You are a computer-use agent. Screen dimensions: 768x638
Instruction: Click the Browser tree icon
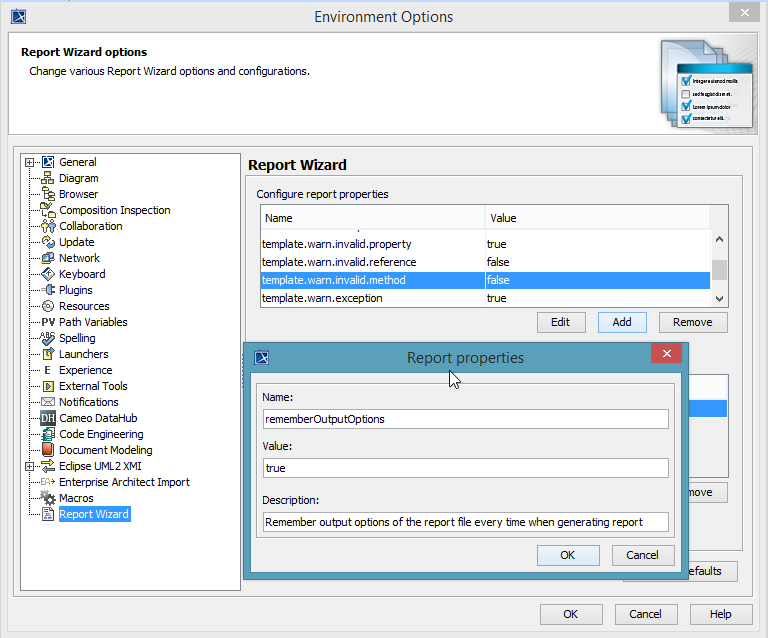click(x=48, y=194)
